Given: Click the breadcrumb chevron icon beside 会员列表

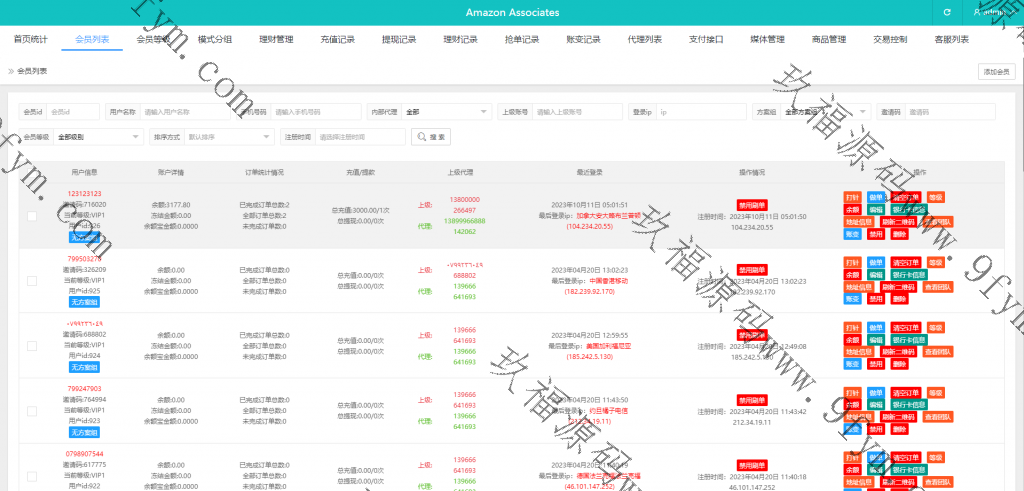Looking at the screenshot, I should pyautogui.click(x=11, y=71).
